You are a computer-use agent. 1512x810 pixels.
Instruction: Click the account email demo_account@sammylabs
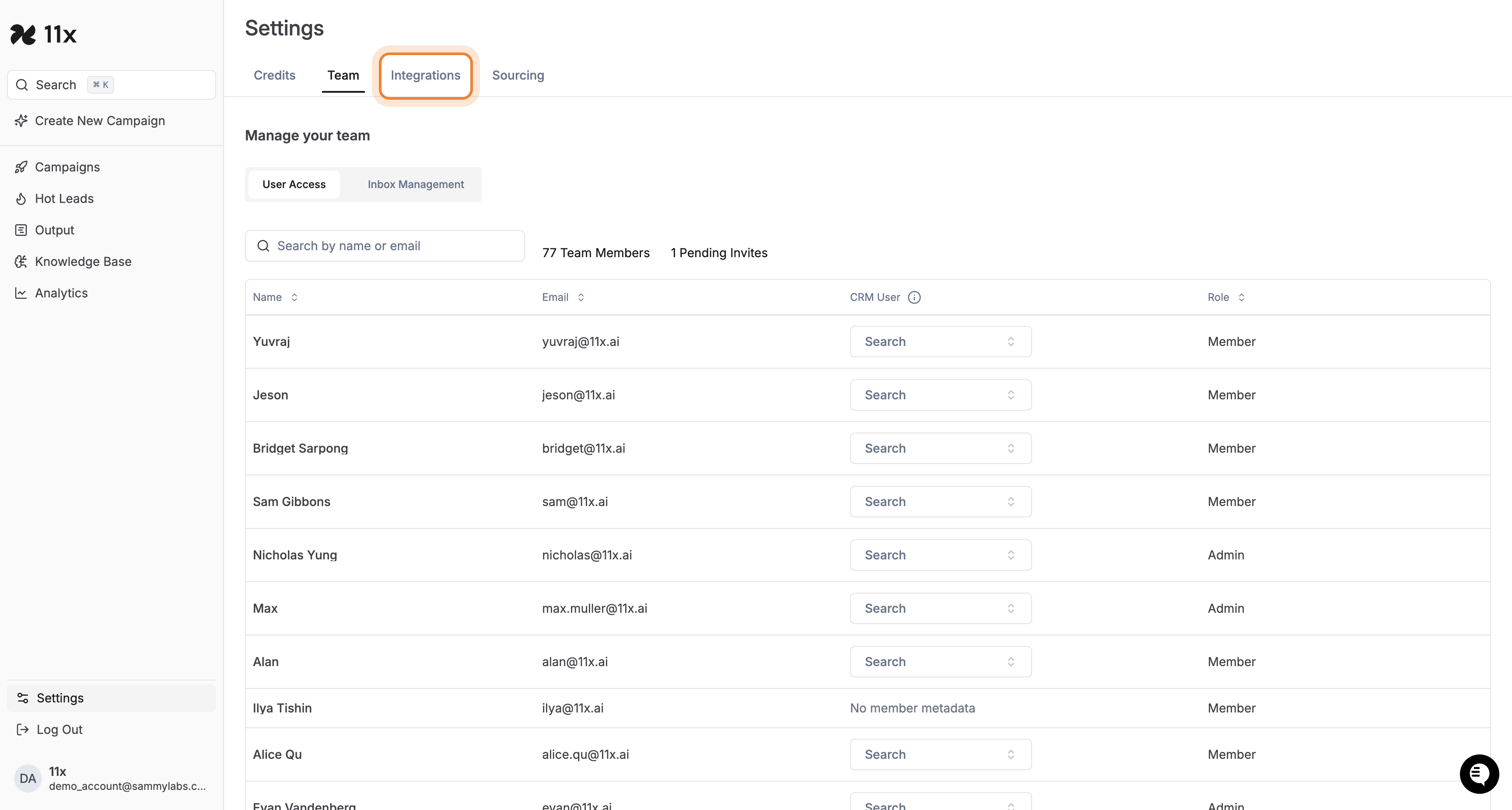click(x=127, y=786)
